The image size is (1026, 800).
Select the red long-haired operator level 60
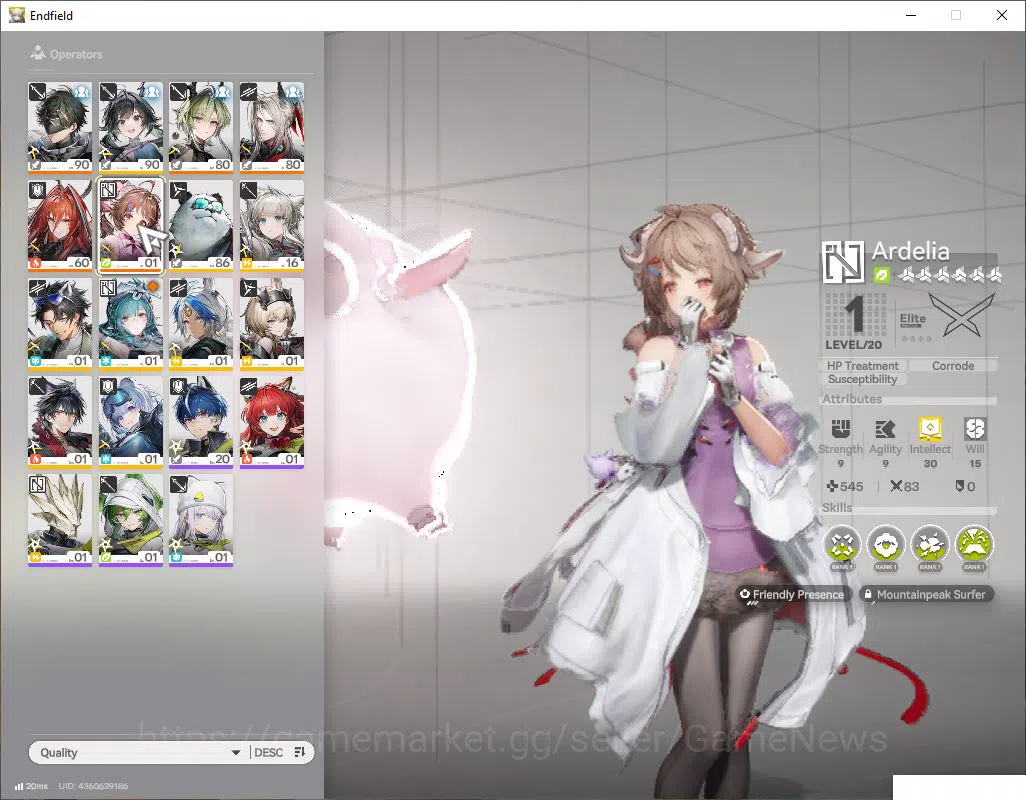(x=60, y=226)
